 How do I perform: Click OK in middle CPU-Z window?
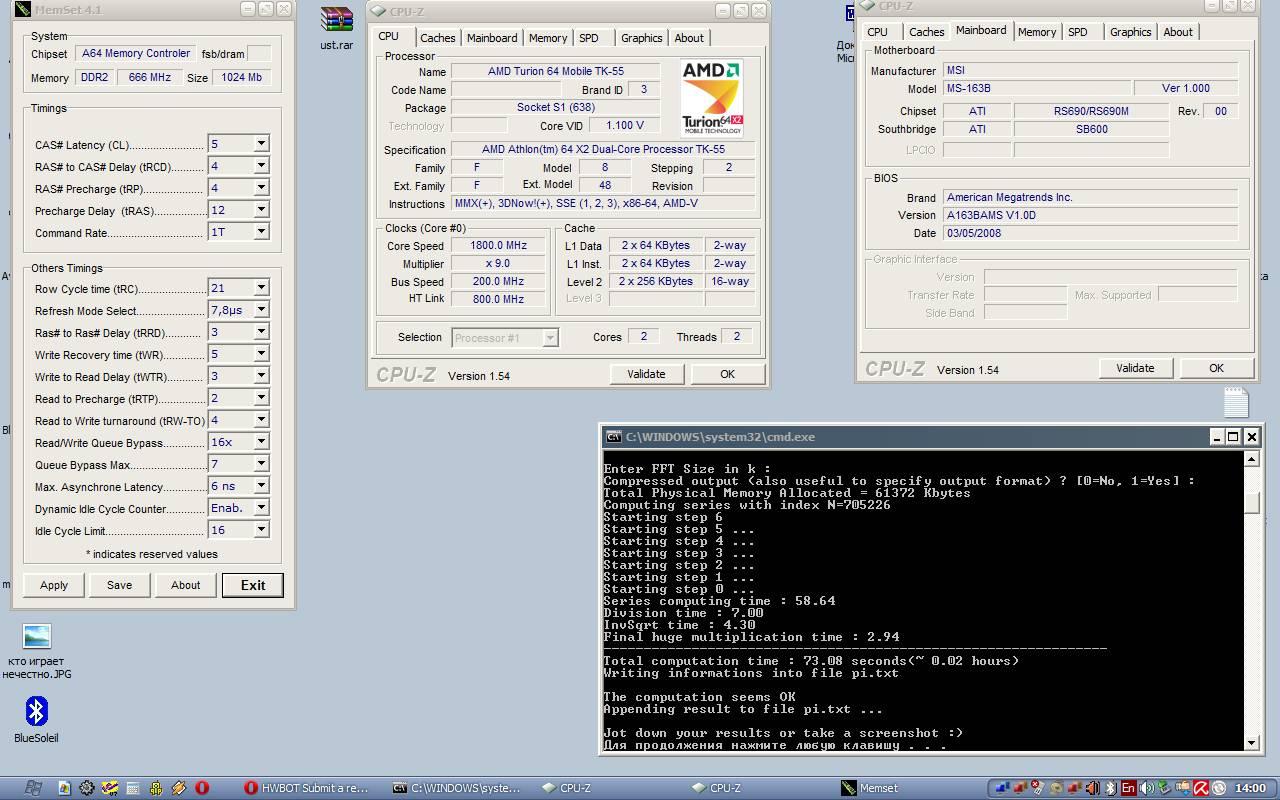(727, 374)
